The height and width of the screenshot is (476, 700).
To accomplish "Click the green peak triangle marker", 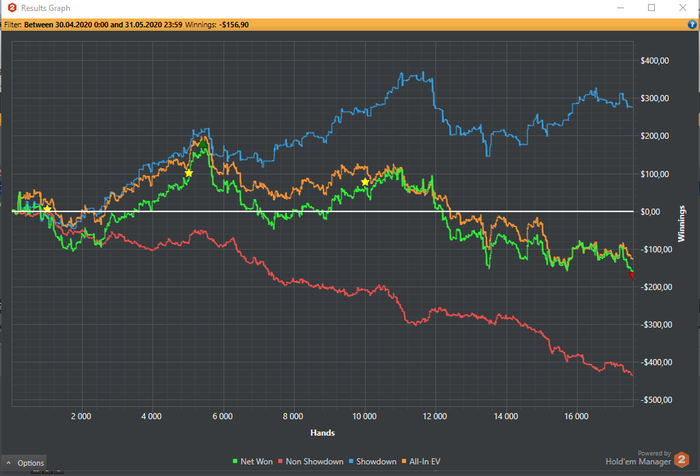I will pyautogui.click(x=204, y=144).
